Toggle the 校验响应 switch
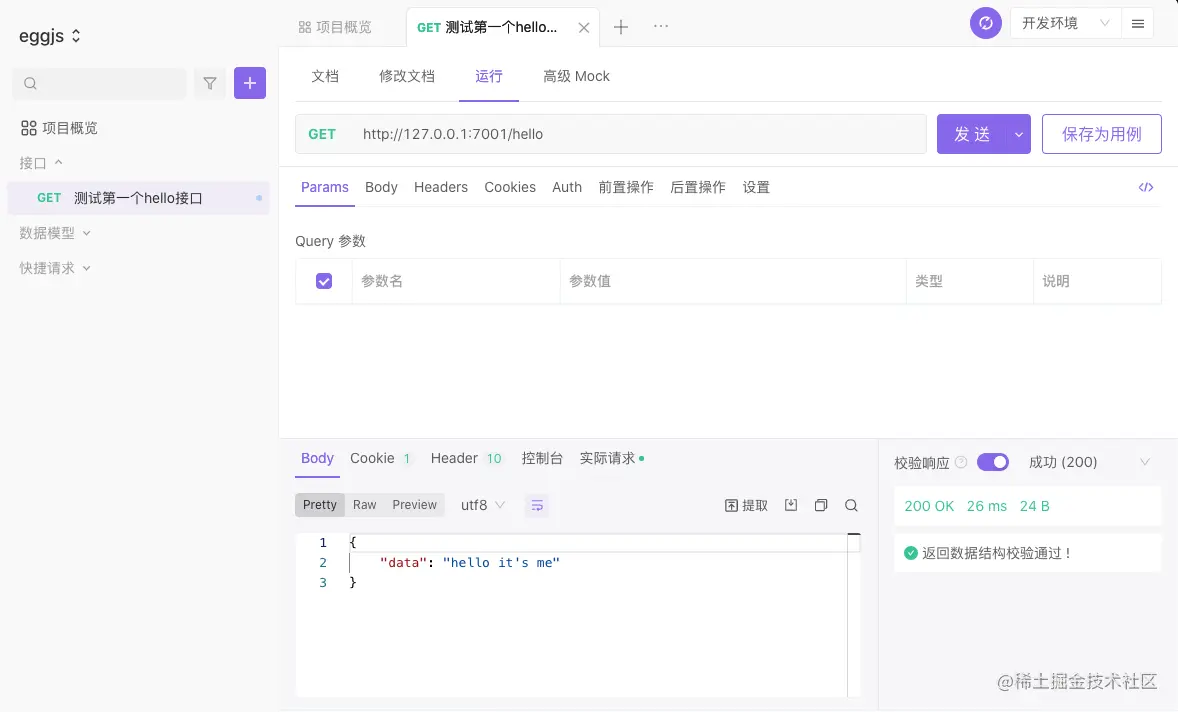This screenshot has width=1178, height=712. 992,462
